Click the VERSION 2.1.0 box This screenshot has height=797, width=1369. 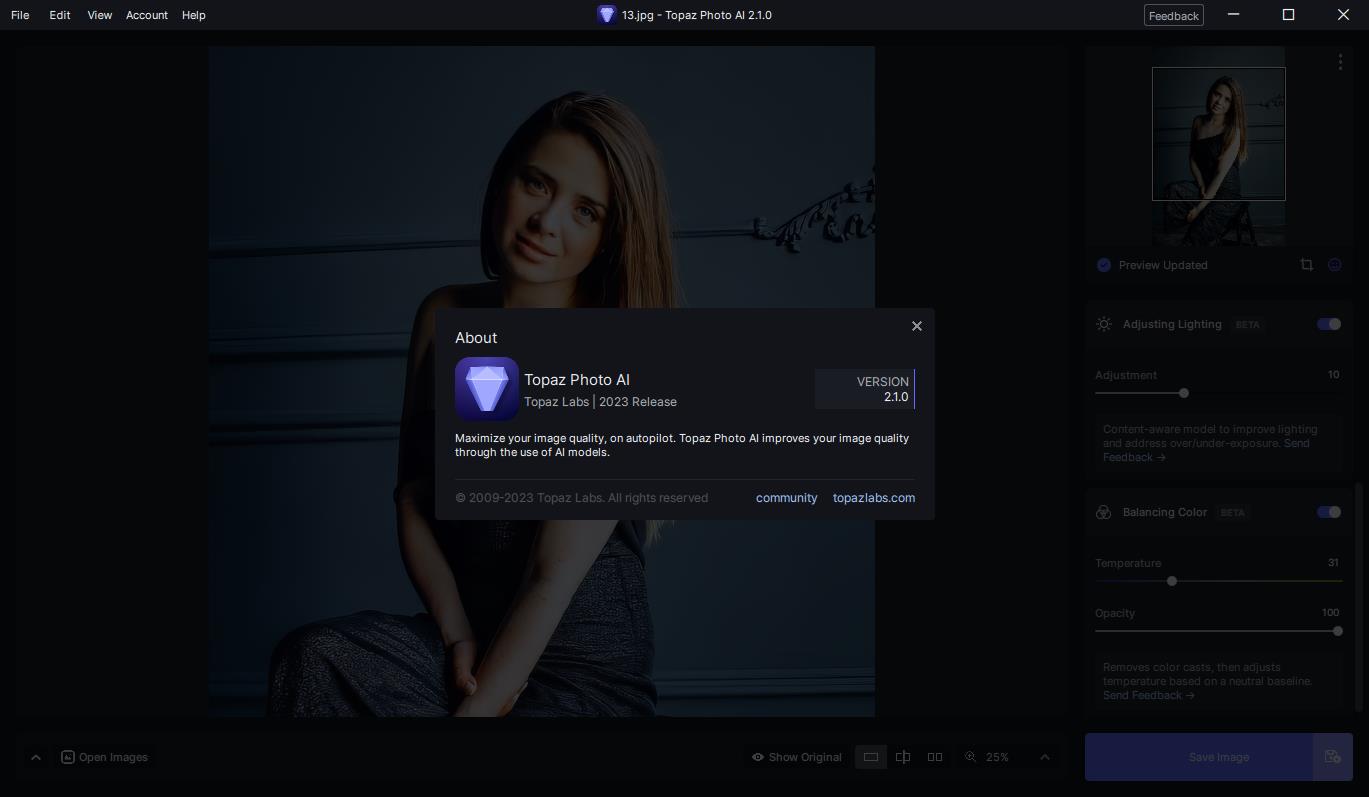pyautogui.click(x=865, y=389)
